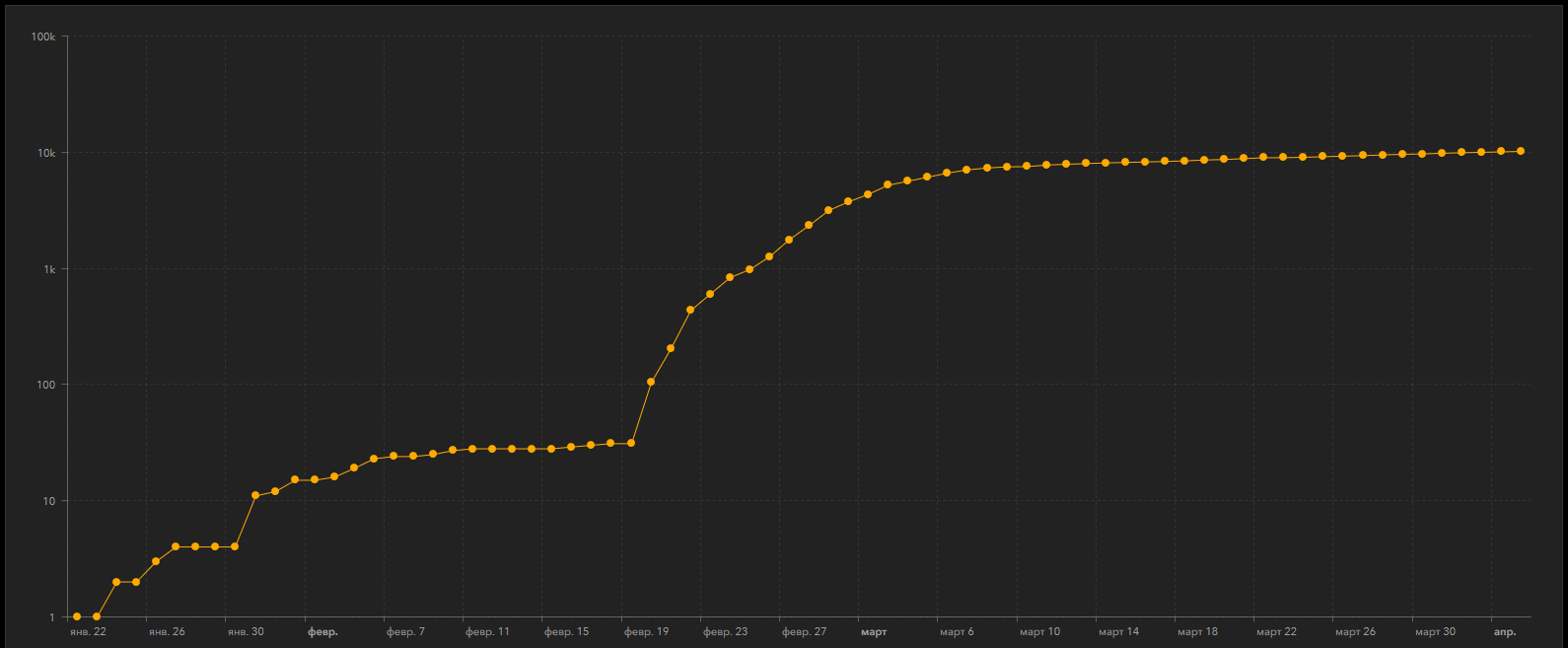Select the '10' y-axis label

50,501
